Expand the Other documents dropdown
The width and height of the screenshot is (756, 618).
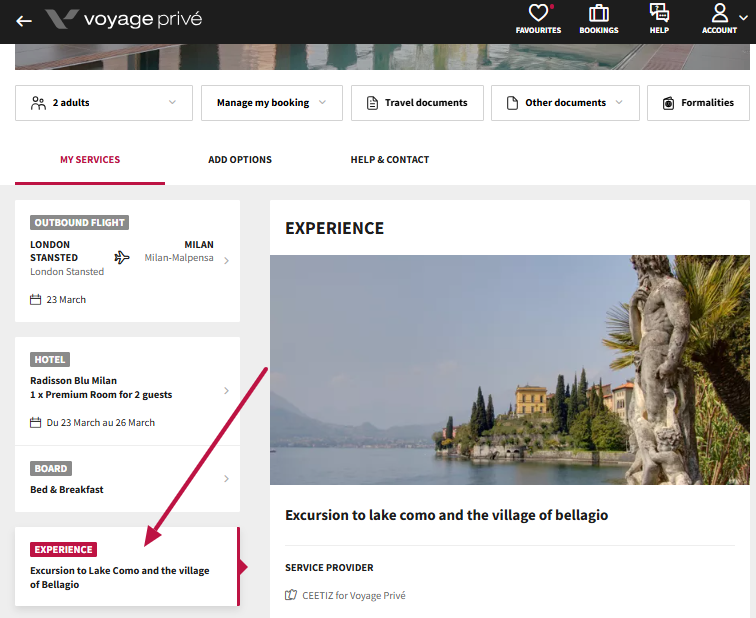click(565, 103)
